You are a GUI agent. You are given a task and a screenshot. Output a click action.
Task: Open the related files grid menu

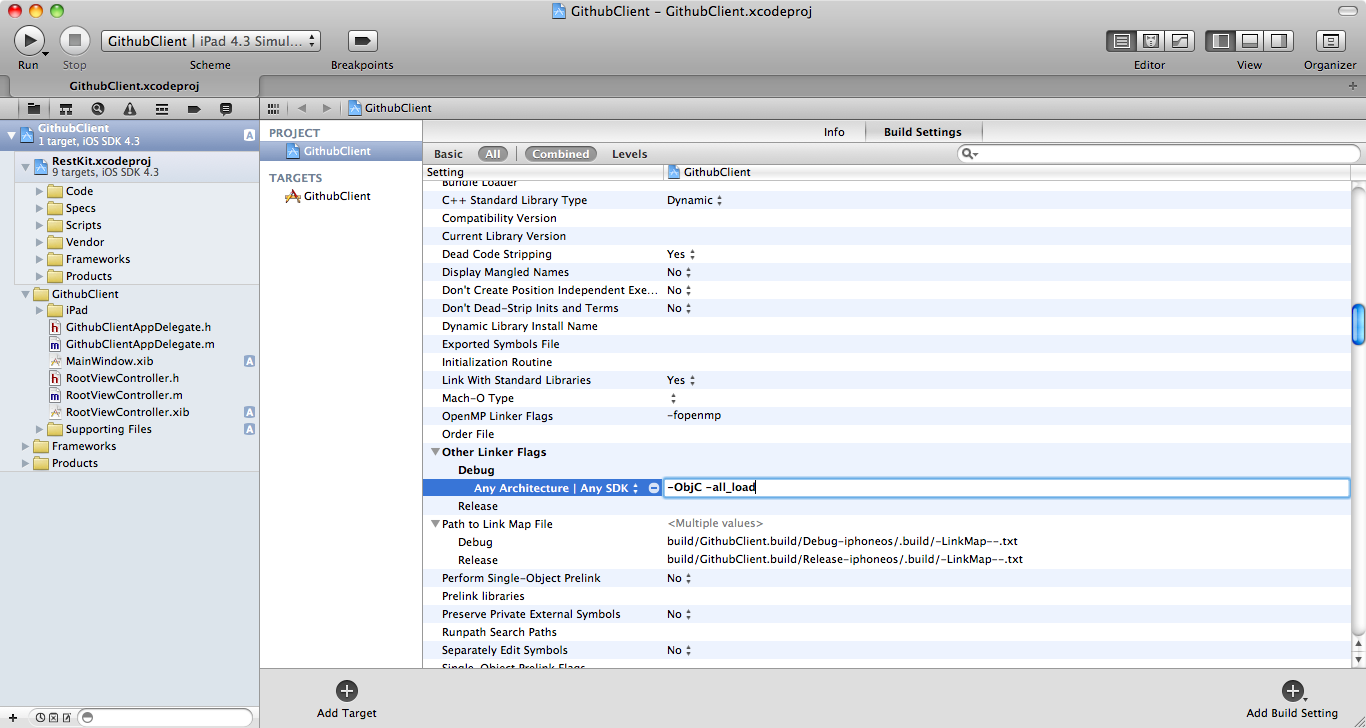[x=272, y=108]
